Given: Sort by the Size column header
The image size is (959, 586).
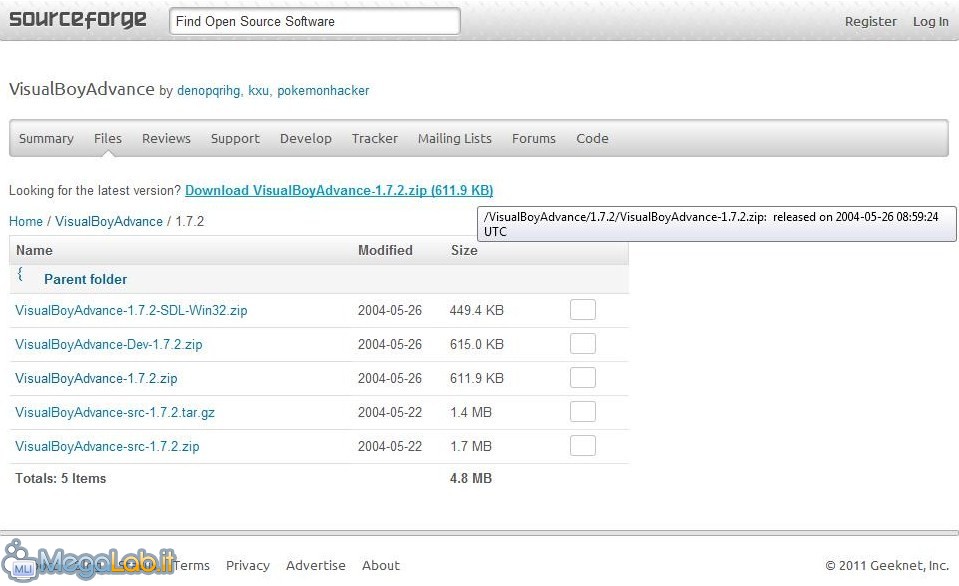Looking at the screenshot, I should 464,250.
